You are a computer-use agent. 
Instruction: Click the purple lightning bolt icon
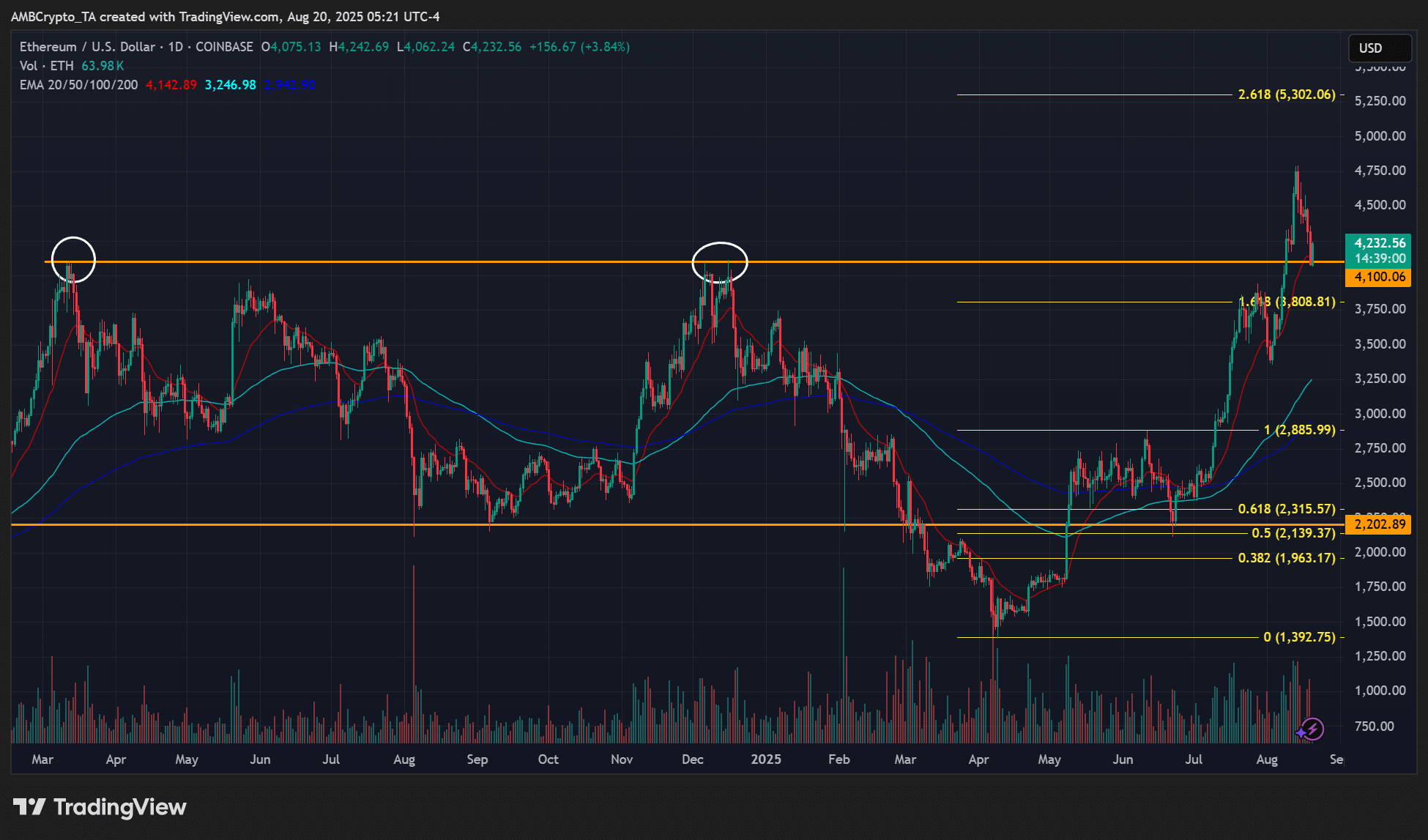point(1313,729)
